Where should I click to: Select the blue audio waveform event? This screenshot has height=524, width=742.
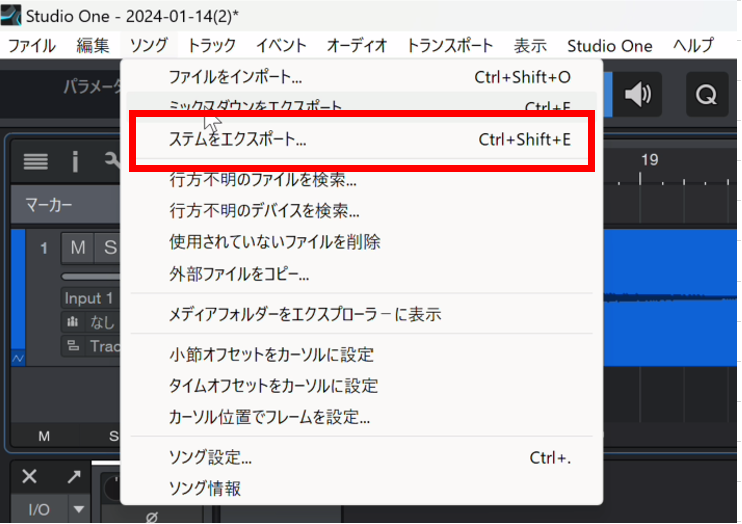(670, 298)
